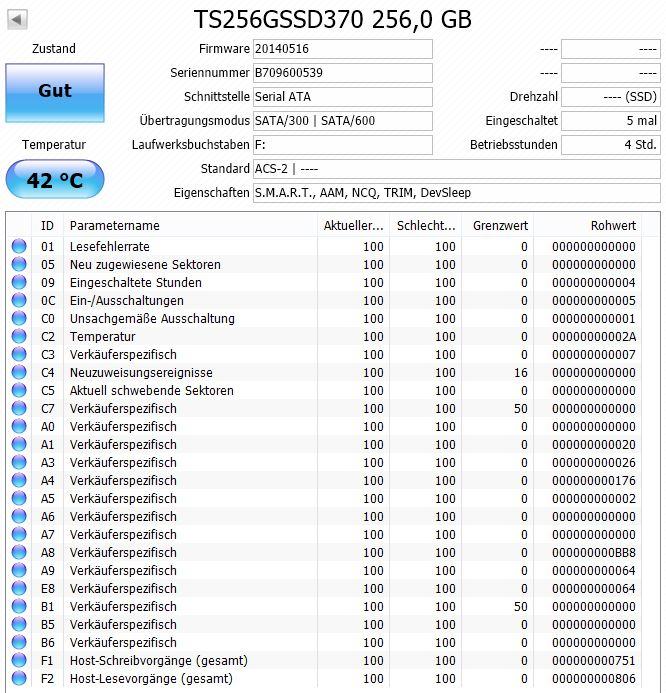The image size is (666, 693).
Task: Click the status icon for Eingeschaltete Stunden
Action: [19, 282]
